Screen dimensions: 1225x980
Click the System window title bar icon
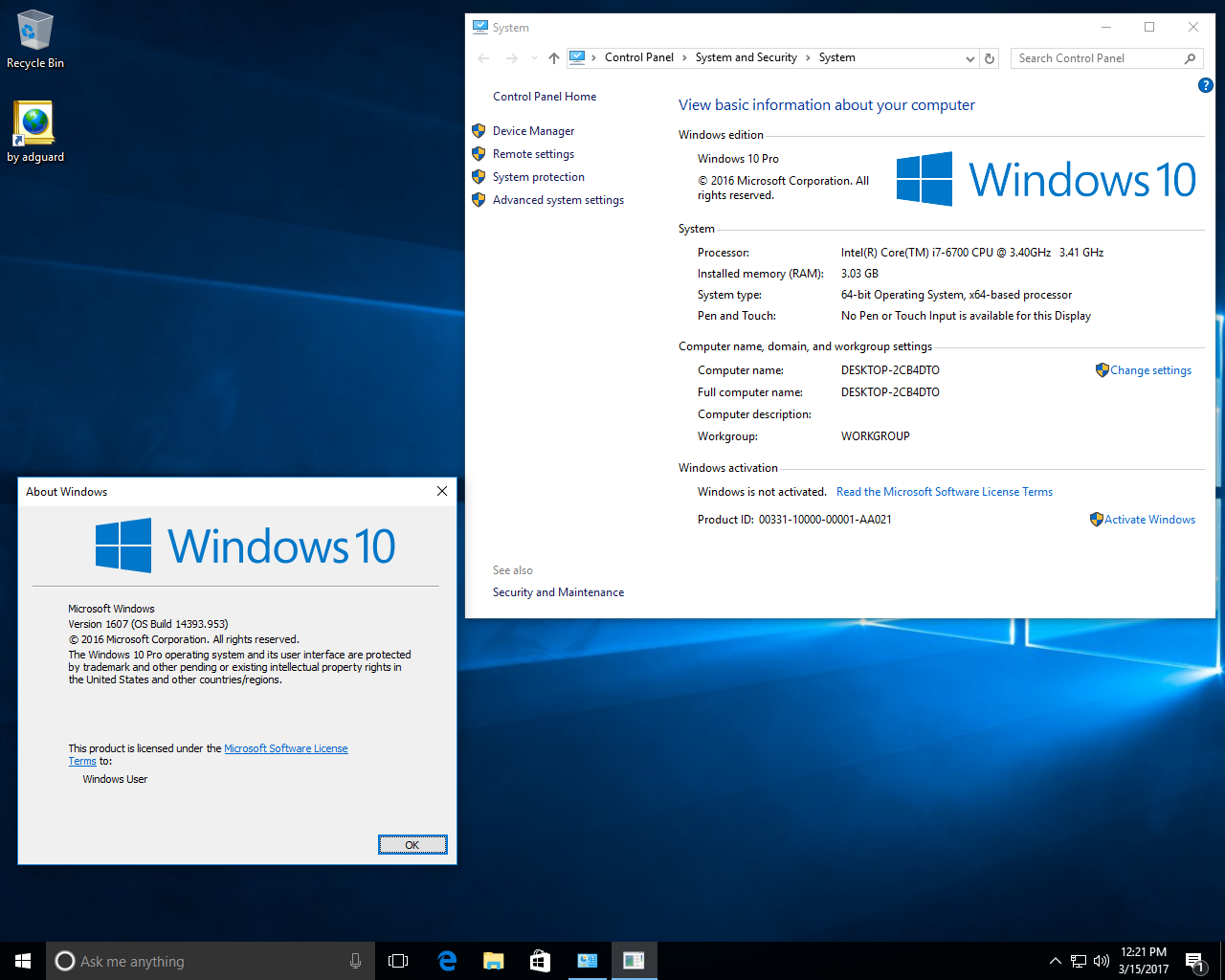[x=480, y=27]
